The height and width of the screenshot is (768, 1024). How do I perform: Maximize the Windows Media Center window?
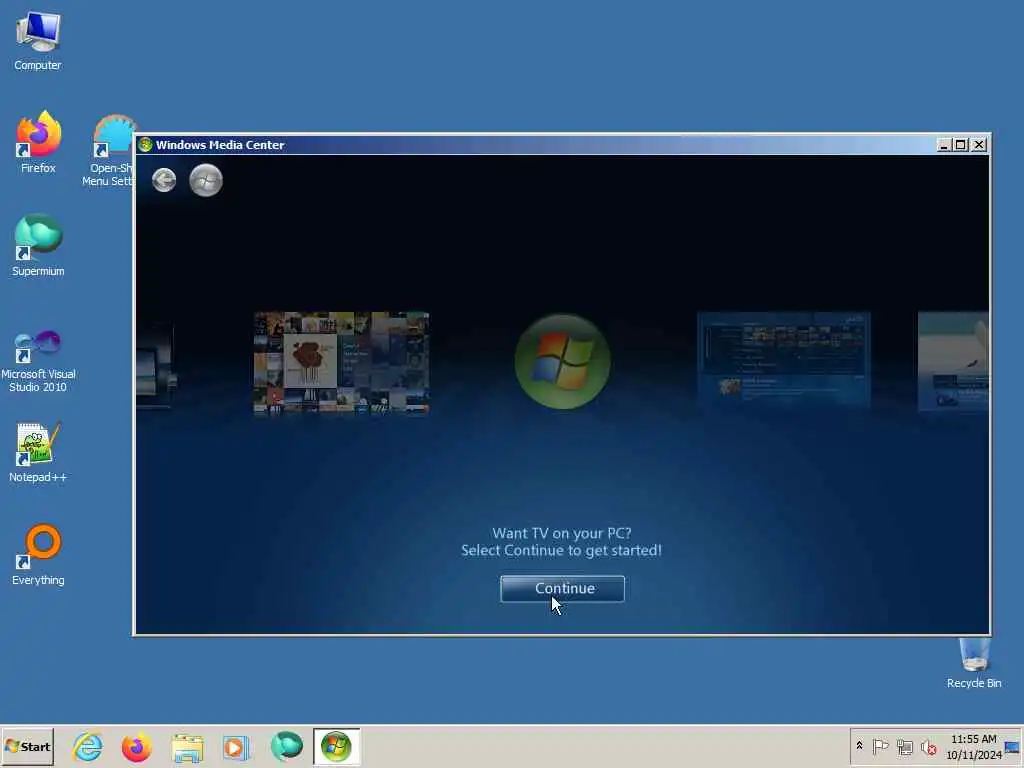pos(961,145)
